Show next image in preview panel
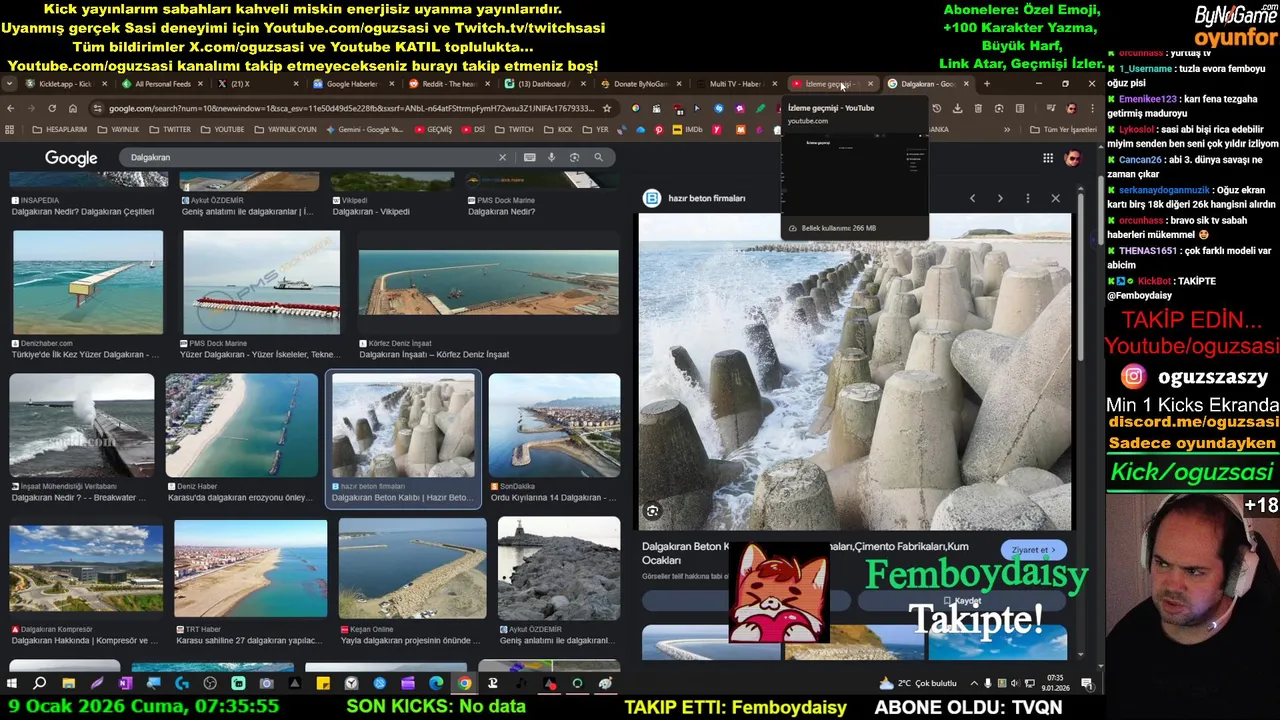The height and width of the screenshot is (720, 1280). pyautogui.click(x=1000, y=198)
